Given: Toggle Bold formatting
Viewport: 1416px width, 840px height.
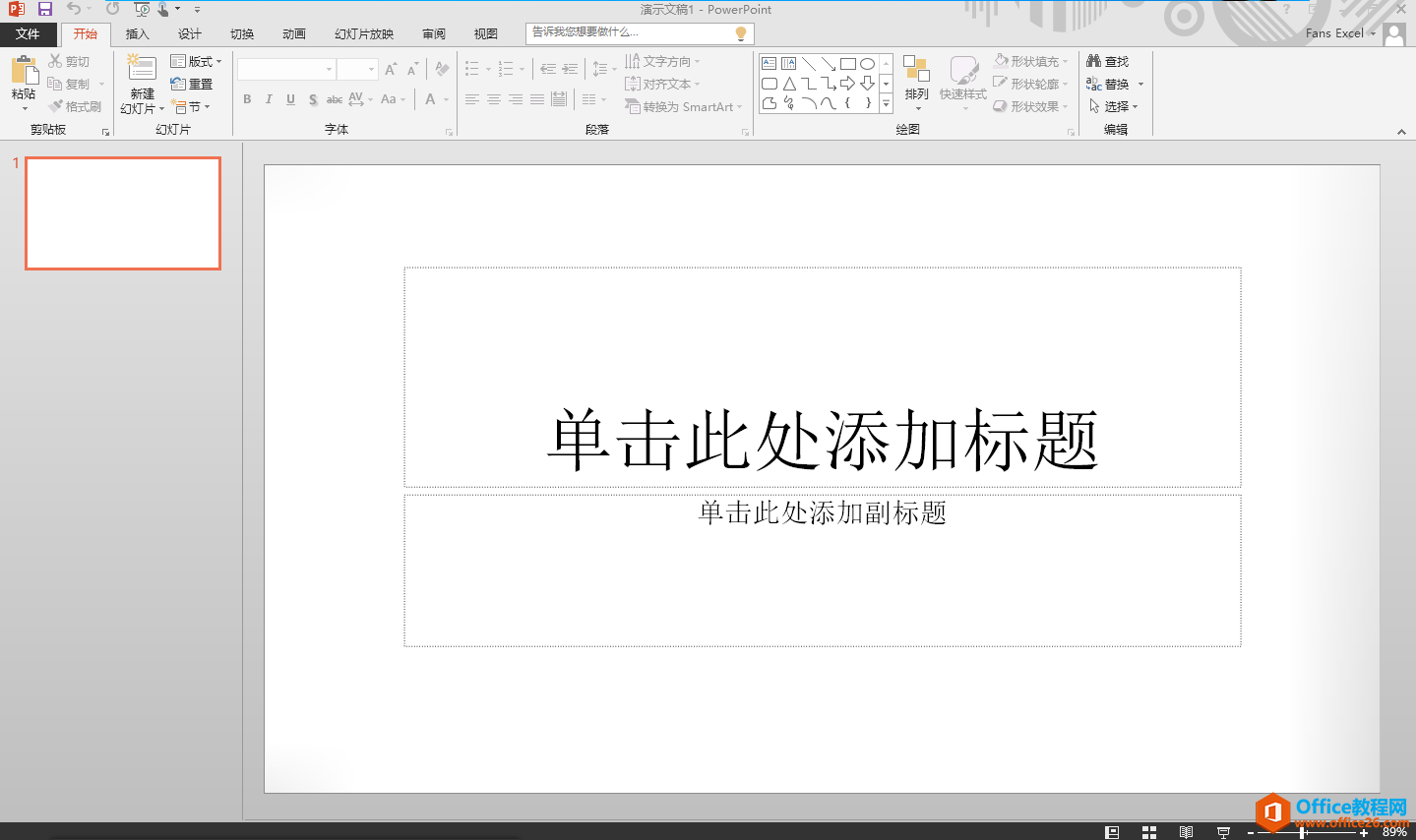Looking at the screenshot, I should [x=247, y=99].
